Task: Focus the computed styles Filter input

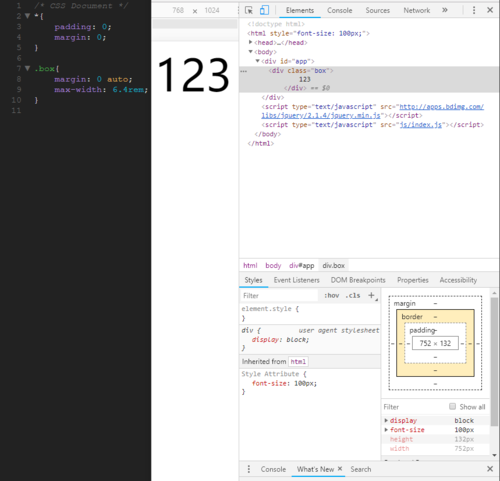Action: pyautogui.click(x=413, y=407)
